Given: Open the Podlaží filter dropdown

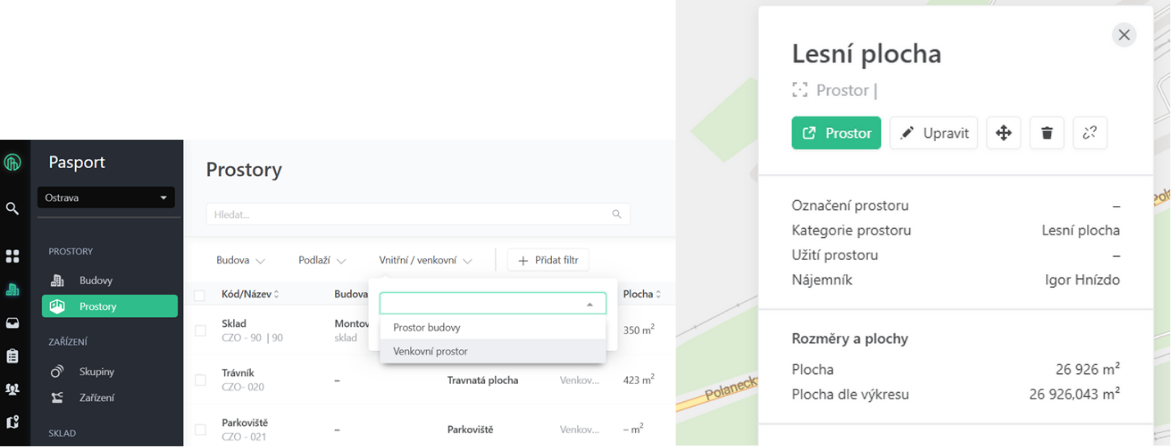Looking at the screenshot, I should click(x=321, y=261).
